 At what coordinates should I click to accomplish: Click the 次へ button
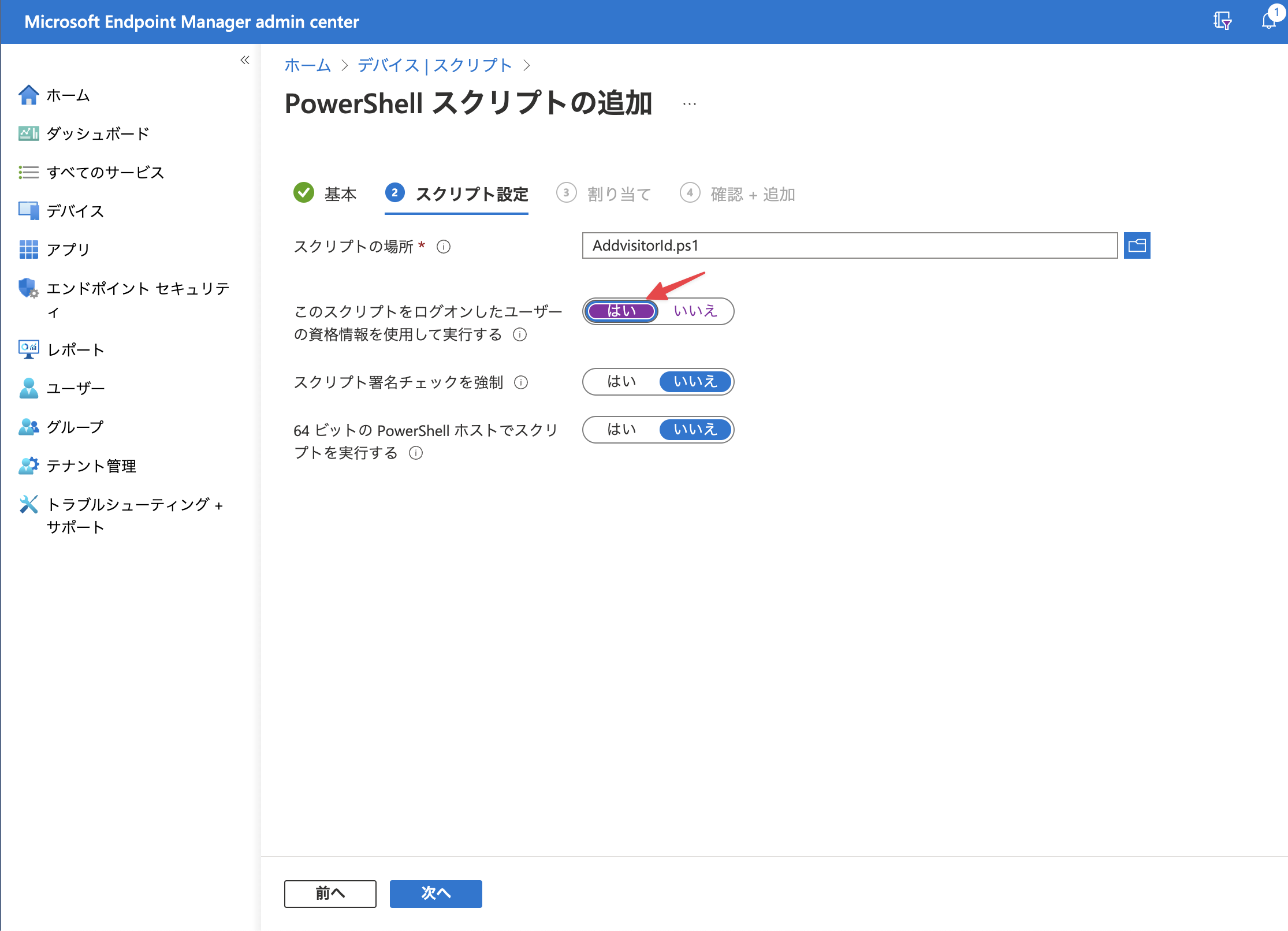coord(435,893)
